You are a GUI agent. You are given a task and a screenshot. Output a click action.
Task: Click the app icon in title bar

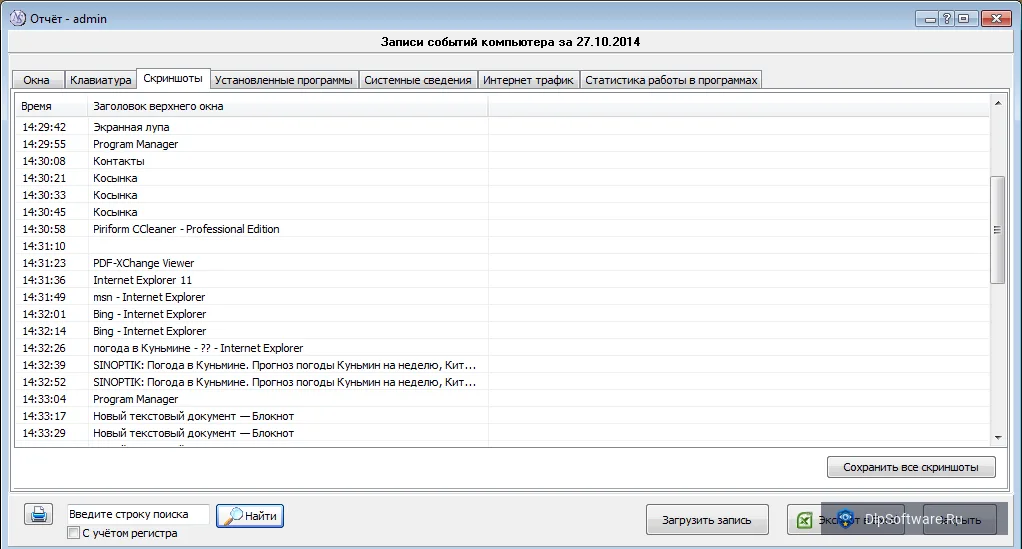coord(18,18)
